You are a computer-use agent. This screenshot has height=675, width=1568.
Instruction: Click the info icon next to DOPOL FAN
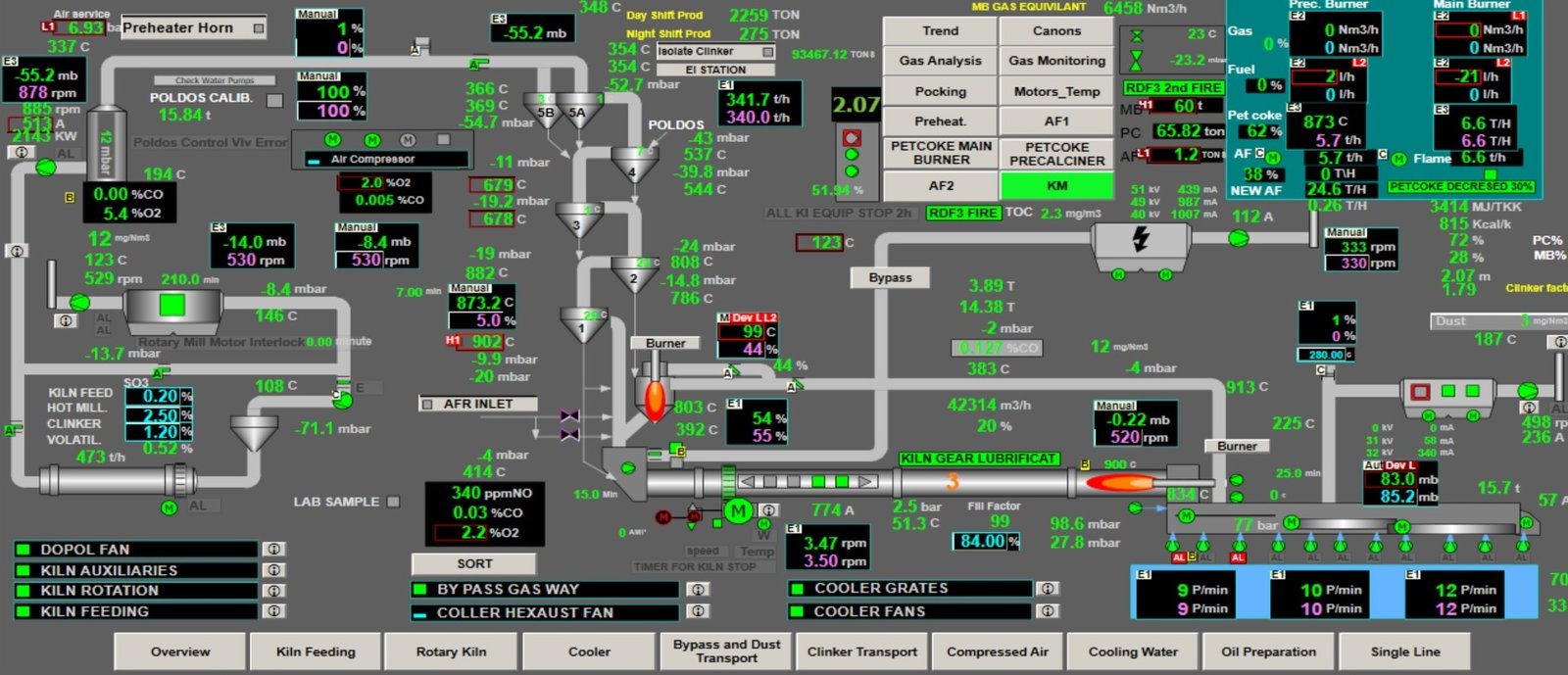click(274, 550)
